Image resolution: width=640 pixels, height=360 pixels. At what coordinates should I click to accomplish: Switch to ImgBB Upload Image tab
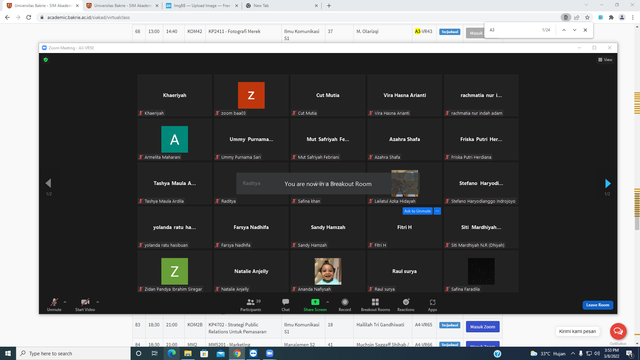(x=201, y=6)
